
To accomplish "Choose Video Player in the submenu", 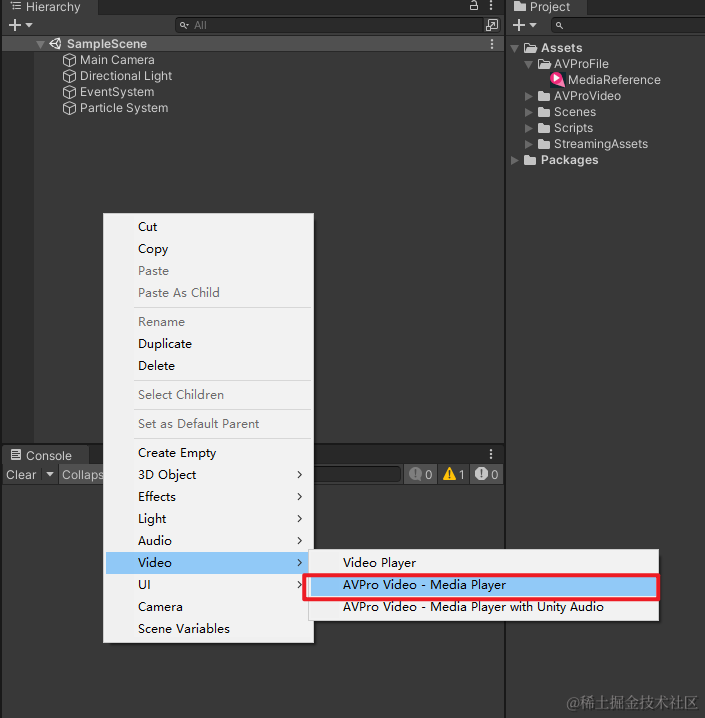I will point(484,563).
